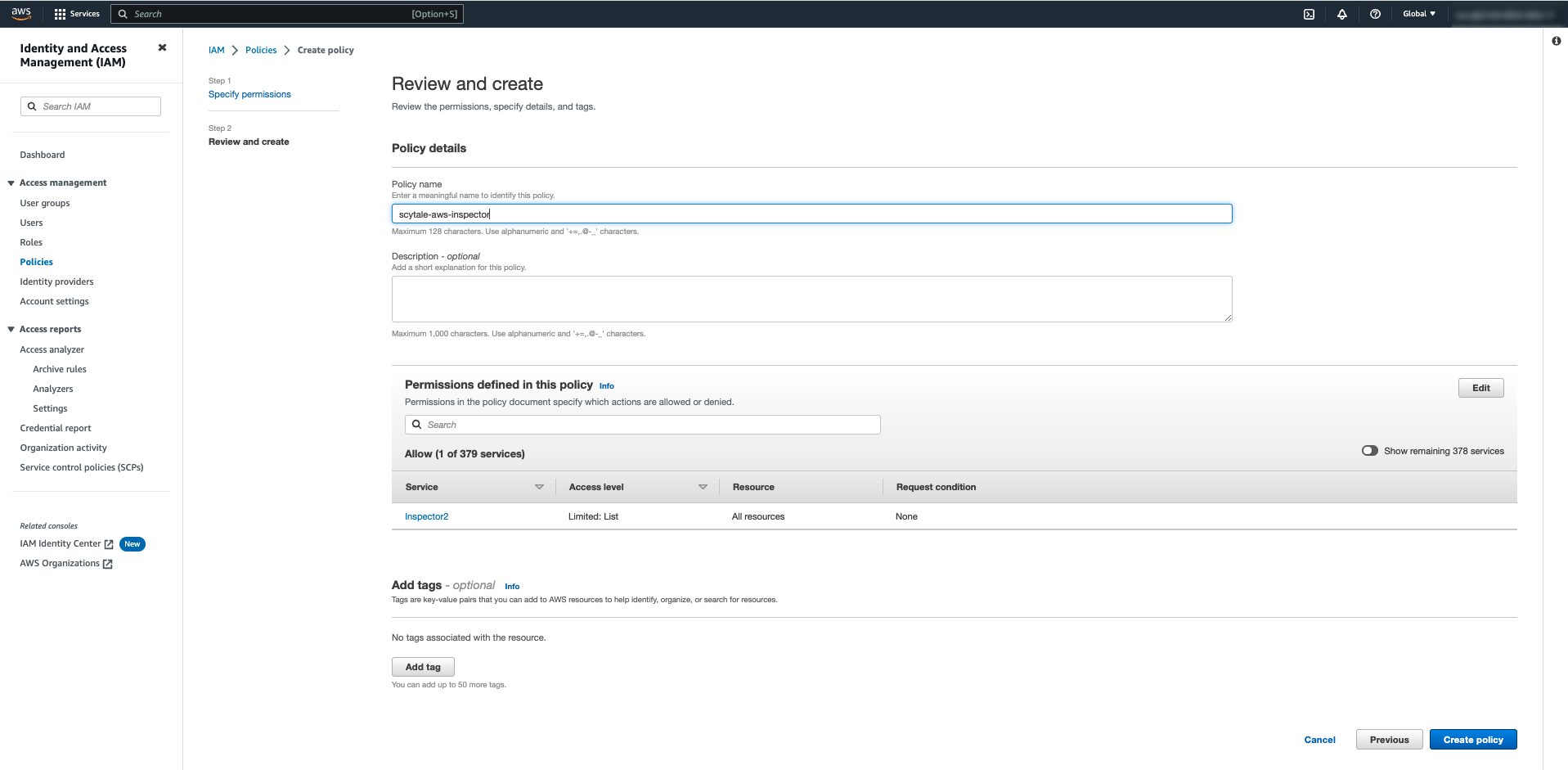Close the IAM navigation sidebar
The height and width of the screenshot is (770, 1568).
[x=162, y=47]
